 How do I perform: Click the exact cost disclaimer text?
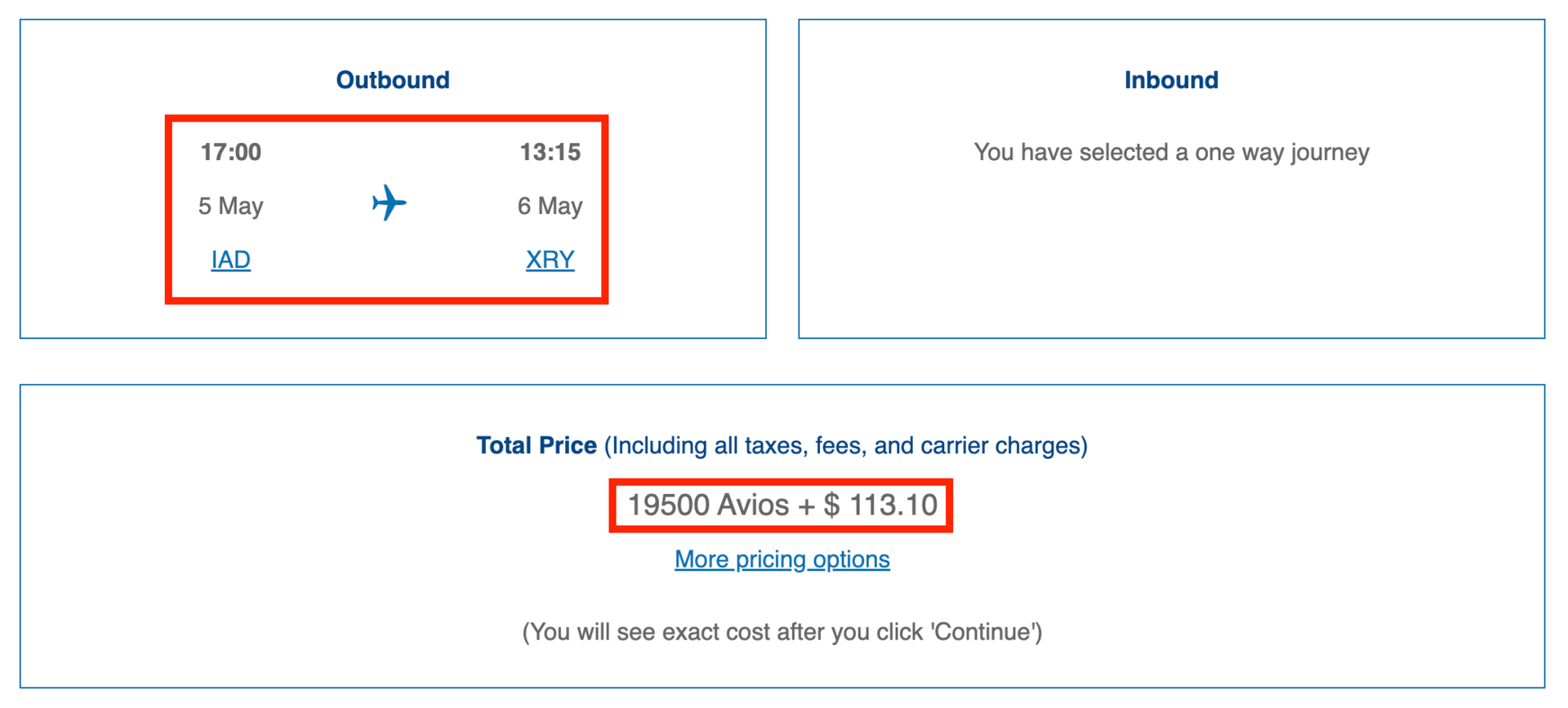782,630
